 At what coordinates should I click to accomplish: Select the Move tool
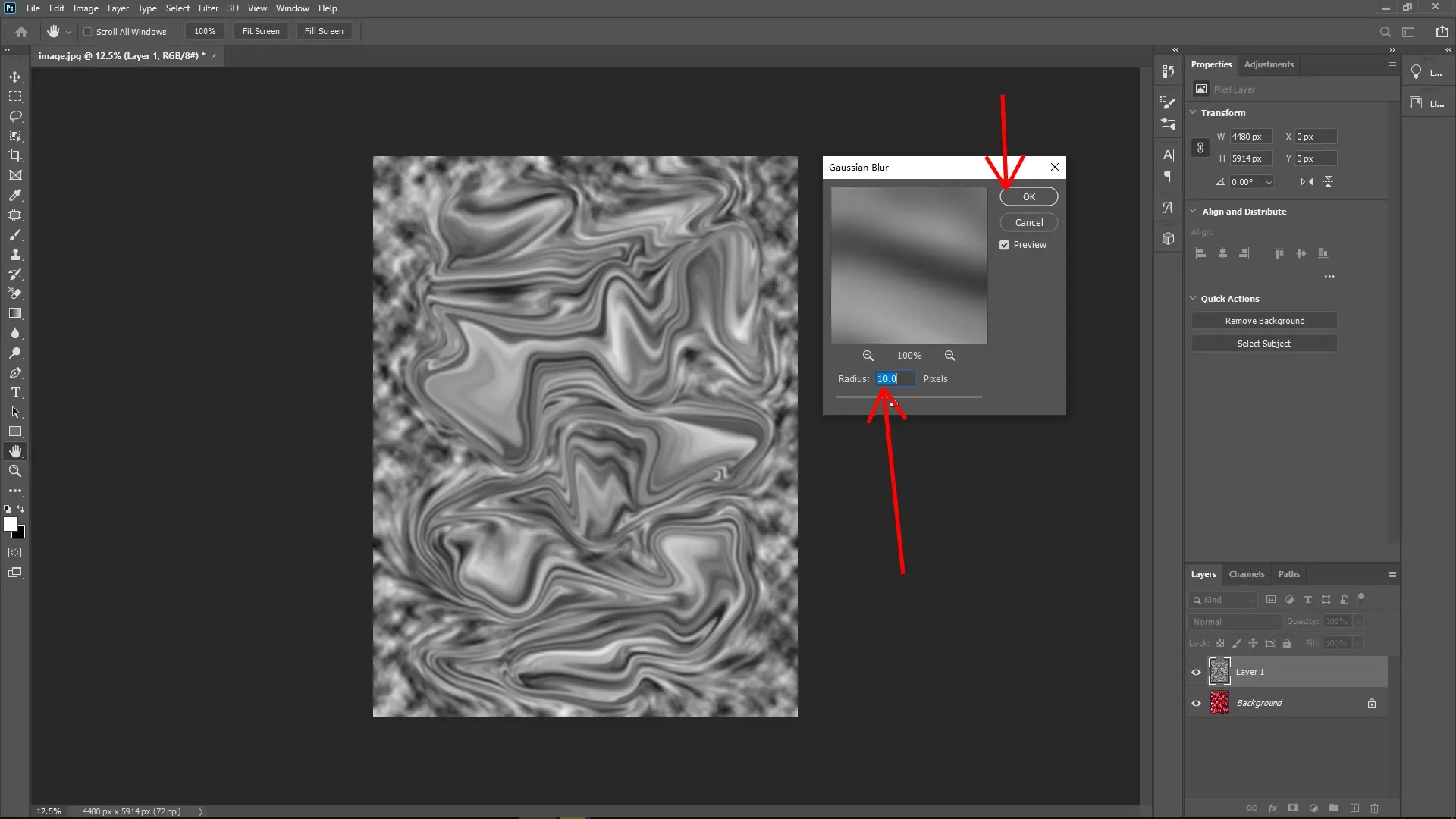point(15,77)
